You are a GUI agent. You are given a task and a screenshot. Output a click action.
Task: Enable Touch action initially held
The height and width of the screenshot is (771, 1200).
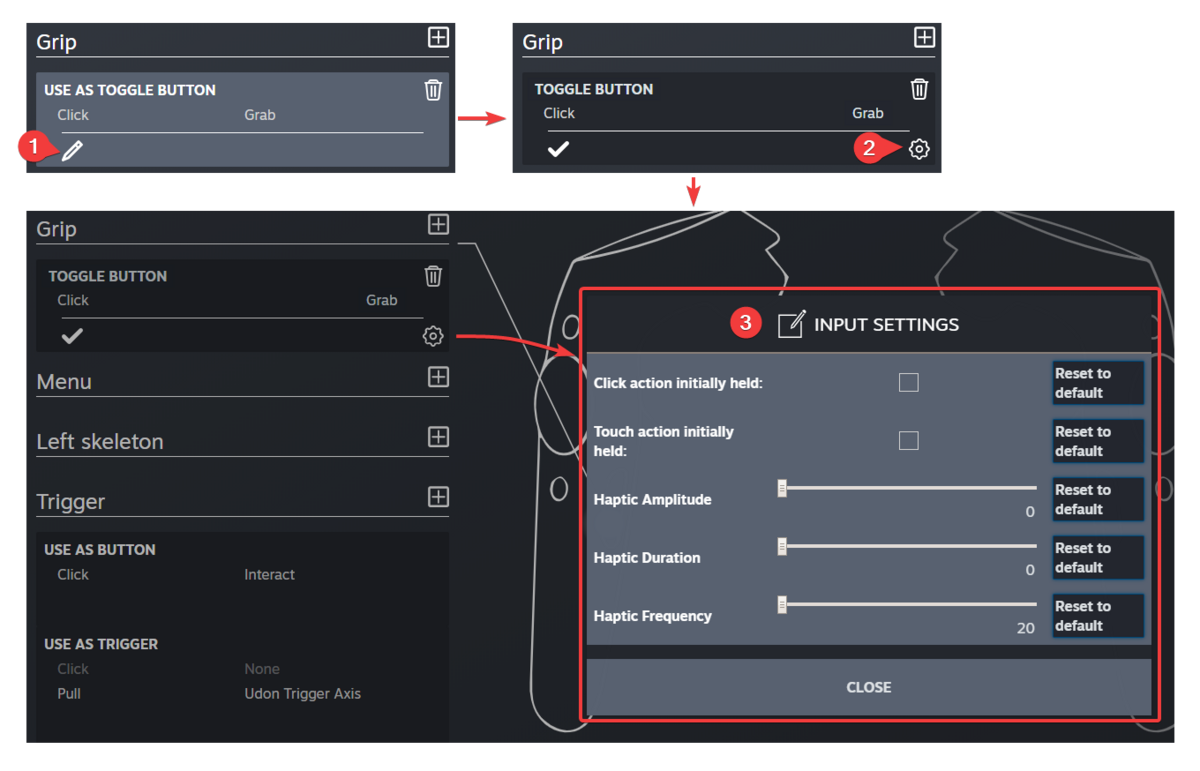point(908,440)
